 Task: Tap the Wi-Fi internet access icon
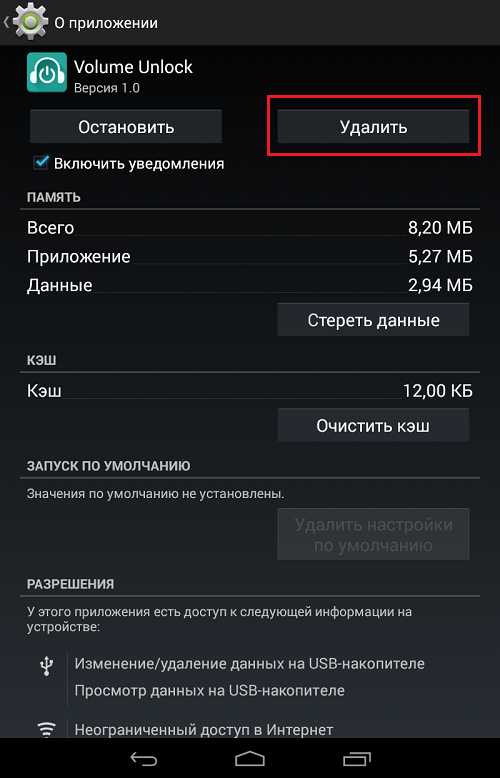45,730
